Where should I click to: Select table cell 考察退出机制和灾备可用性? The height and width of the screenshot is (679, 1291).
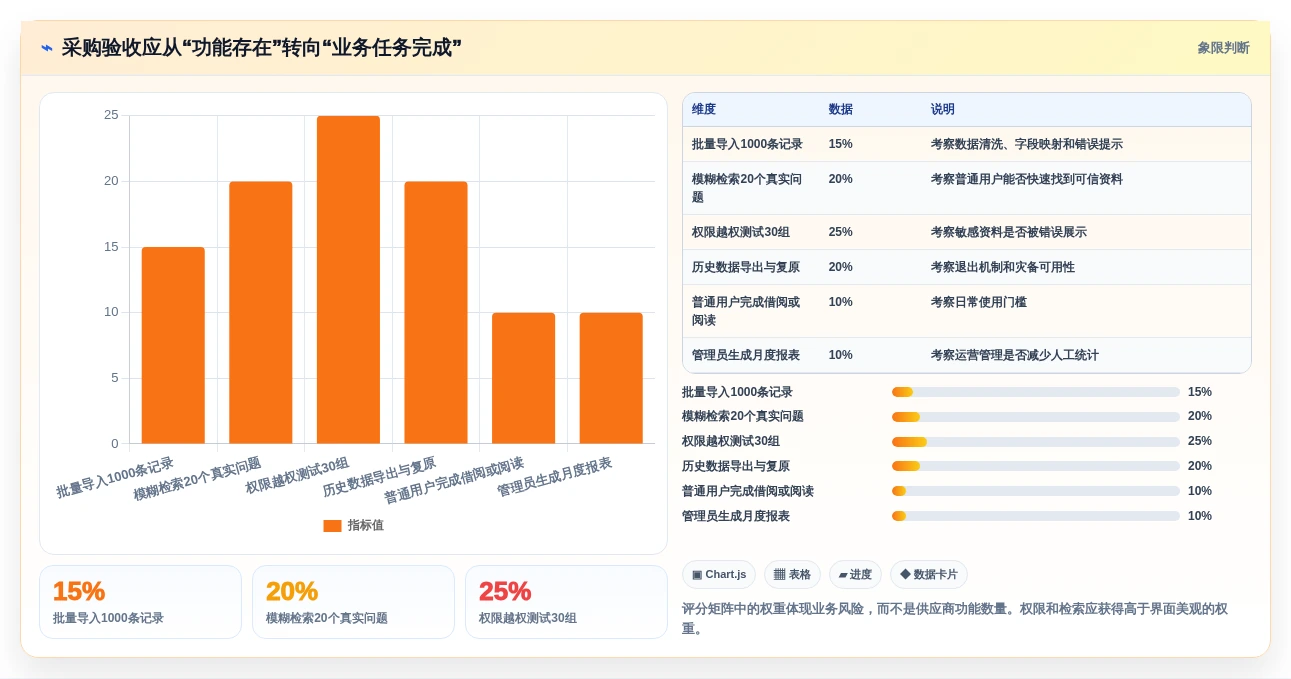click(1003, 267)
